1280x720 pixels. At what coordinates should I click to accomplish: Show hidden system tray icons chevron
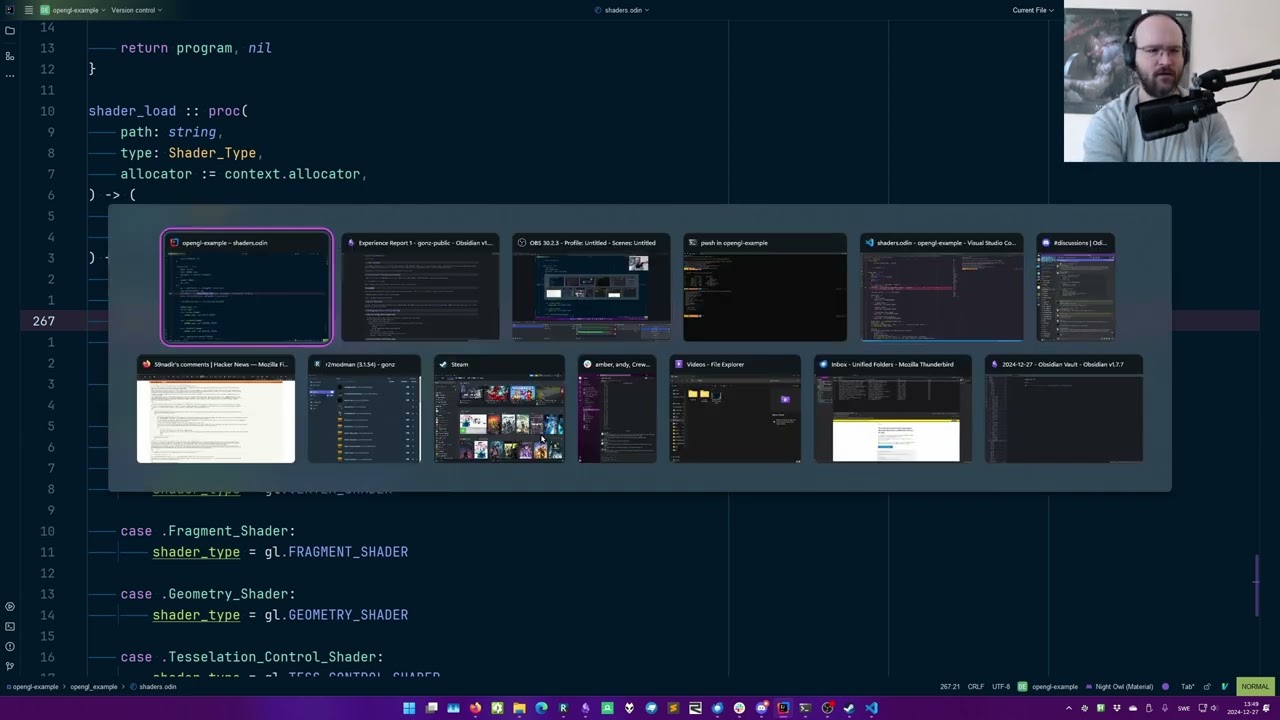(x=1069, y=708)
